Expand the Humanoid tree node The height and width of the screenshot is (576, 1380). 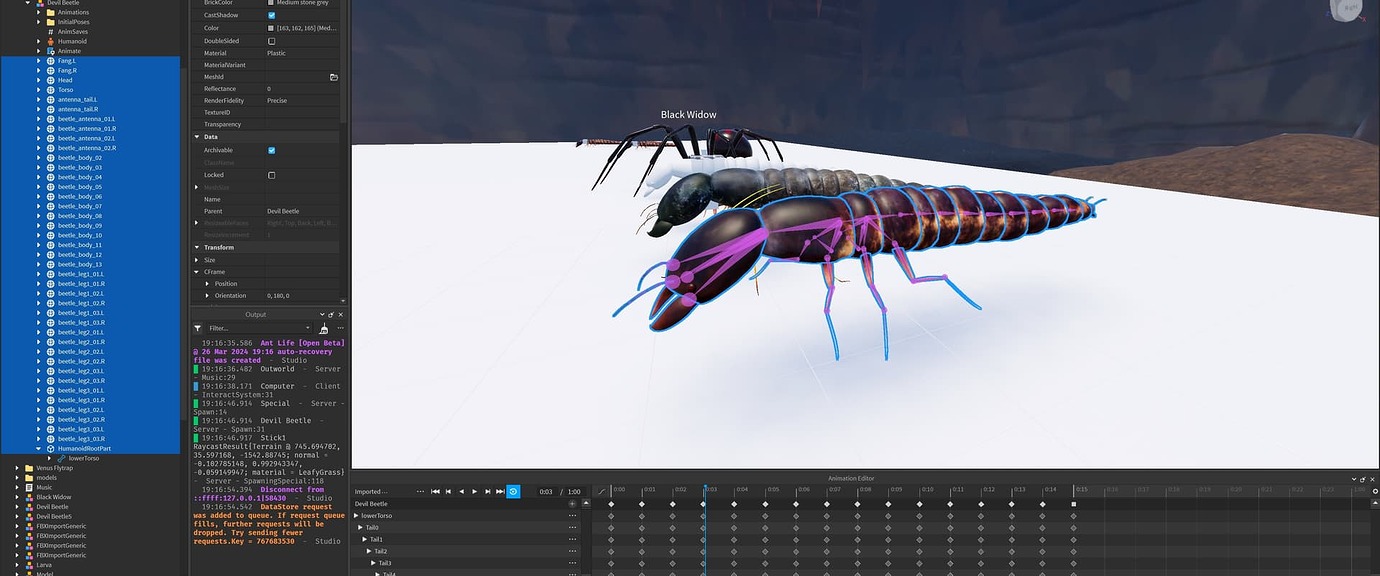coord(38,41)
